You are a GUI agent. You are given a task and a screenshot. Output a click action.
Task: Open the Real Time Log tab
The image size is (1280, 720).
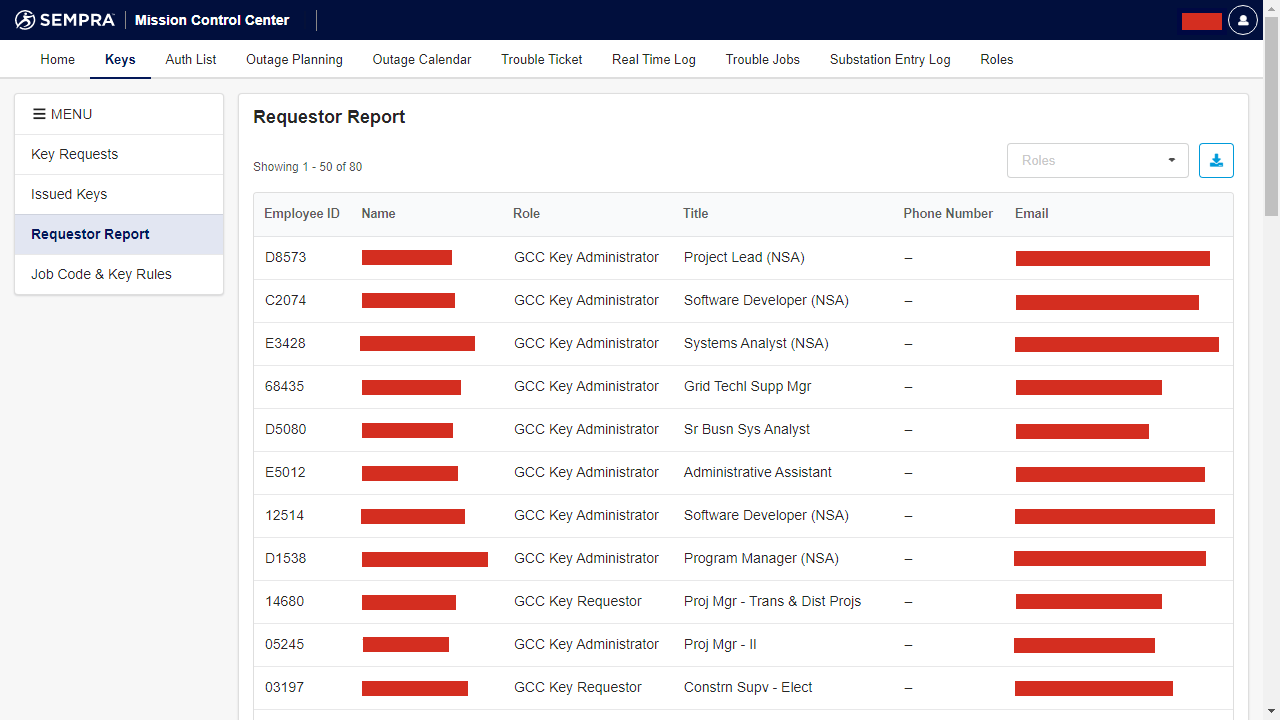coord(653,59)
